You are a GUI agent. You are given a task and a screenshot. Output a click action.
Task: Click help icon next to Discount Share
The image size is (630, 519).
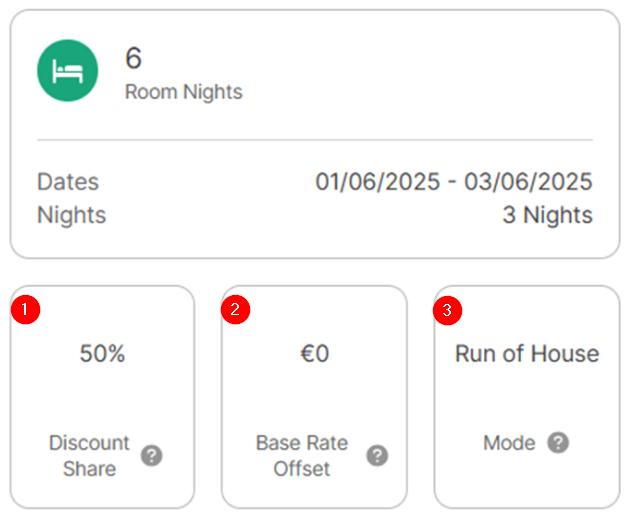[151, 456]
